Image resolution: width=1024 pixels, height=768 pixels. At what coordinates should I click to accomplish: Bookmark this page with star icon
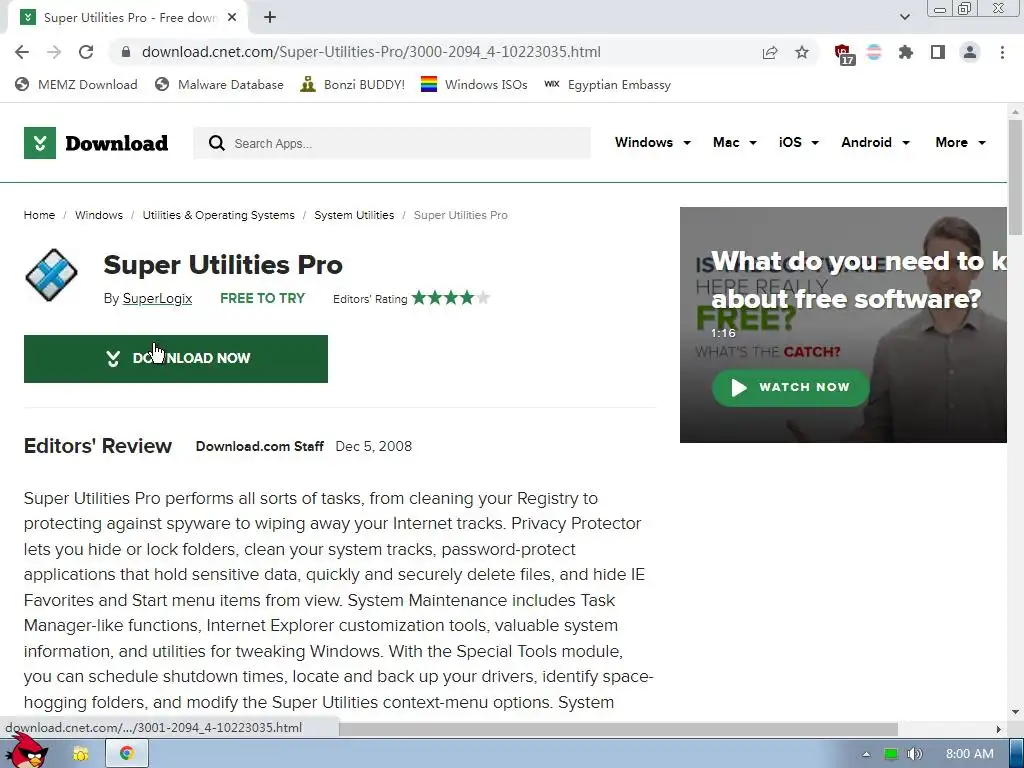(802, 52)
